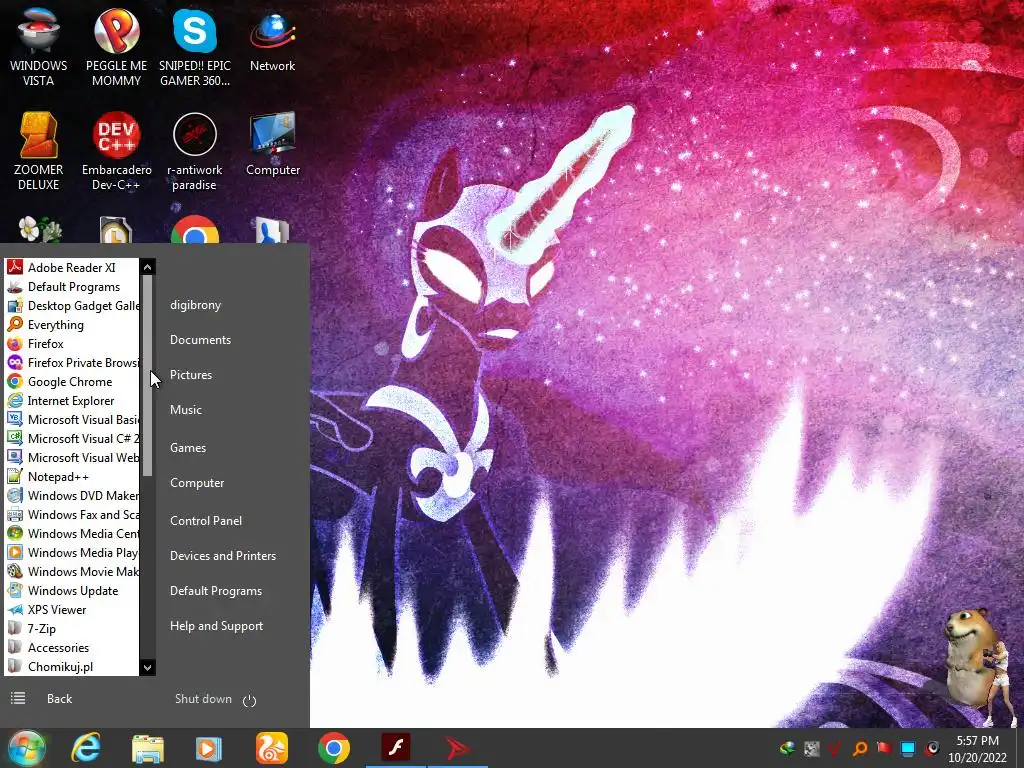Open Windows Media Player from the taskbar
Screen dimensions: 1024x768
pos(208,748)
